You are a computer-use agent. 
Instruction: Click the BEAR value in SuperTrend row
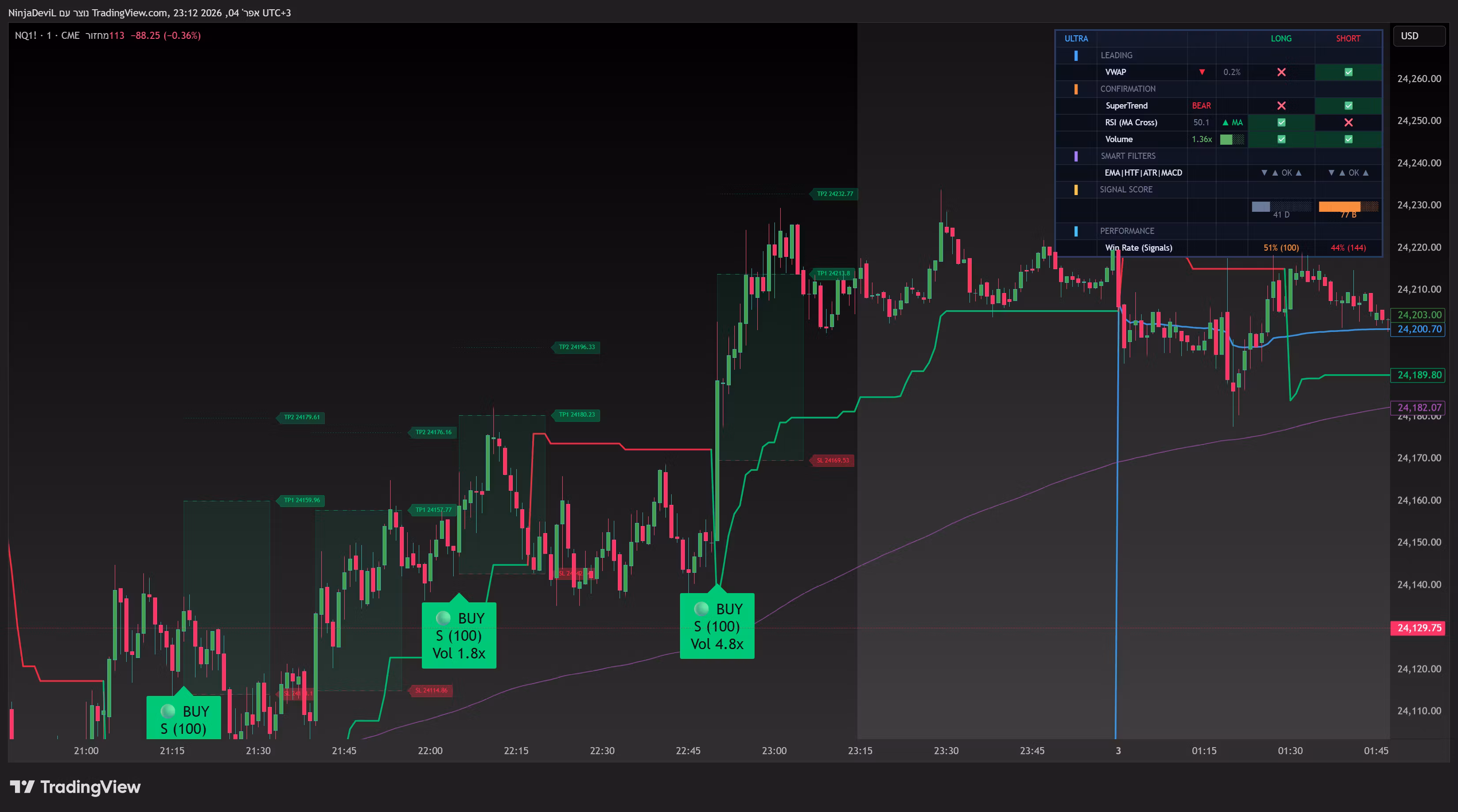click(1201, 106)
